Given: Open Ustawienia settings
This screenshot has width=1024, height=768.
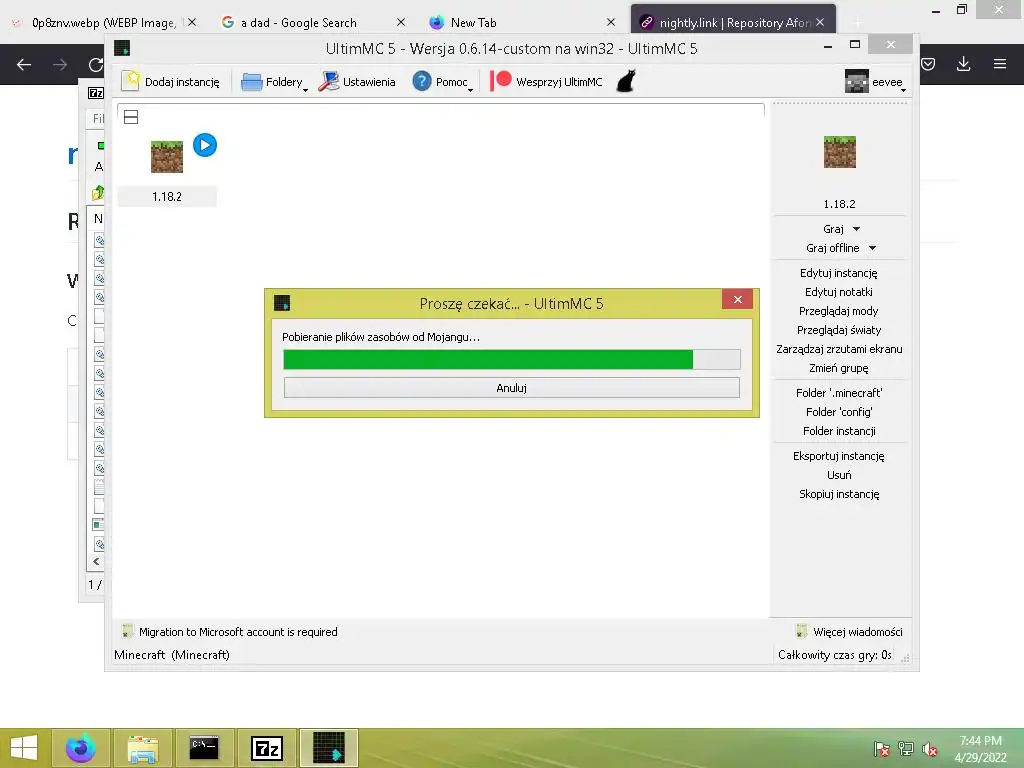Looking at the screenshot, I should [x=357, y=82].
